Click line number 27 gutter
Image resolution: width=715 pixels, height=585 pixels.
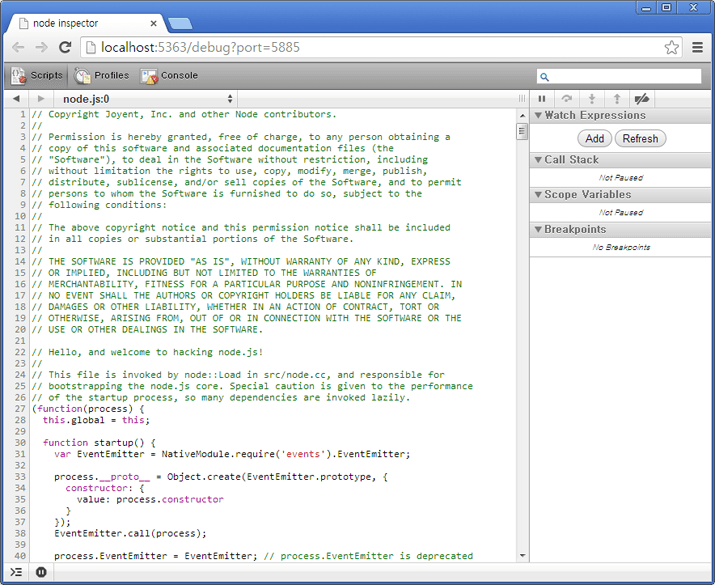click(x=20, y=409)
